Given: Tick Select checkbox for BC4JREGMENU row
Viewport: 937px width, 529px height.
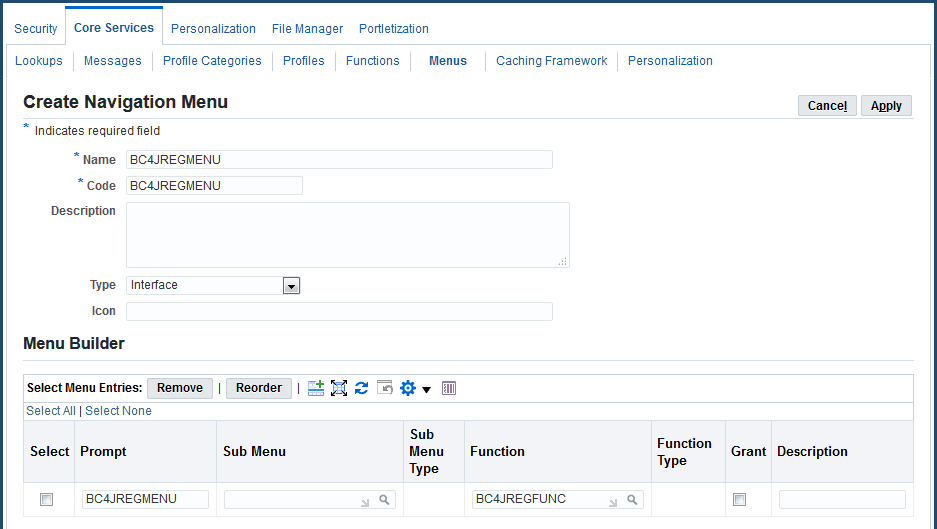Looking at the screenshot, I should coord(46,499).
